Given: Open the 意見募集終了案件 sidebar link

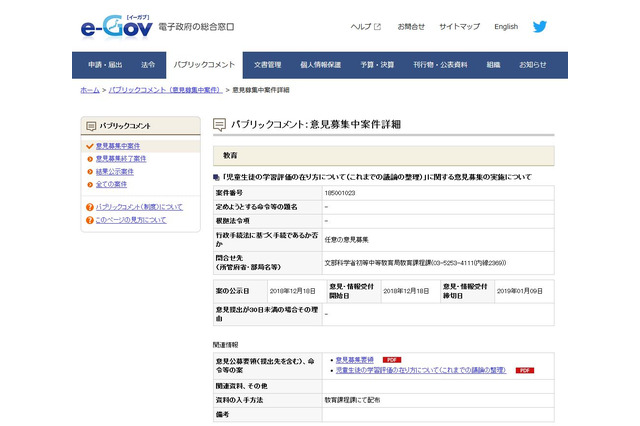Looking at the screenshot, I should click(121, 159).
